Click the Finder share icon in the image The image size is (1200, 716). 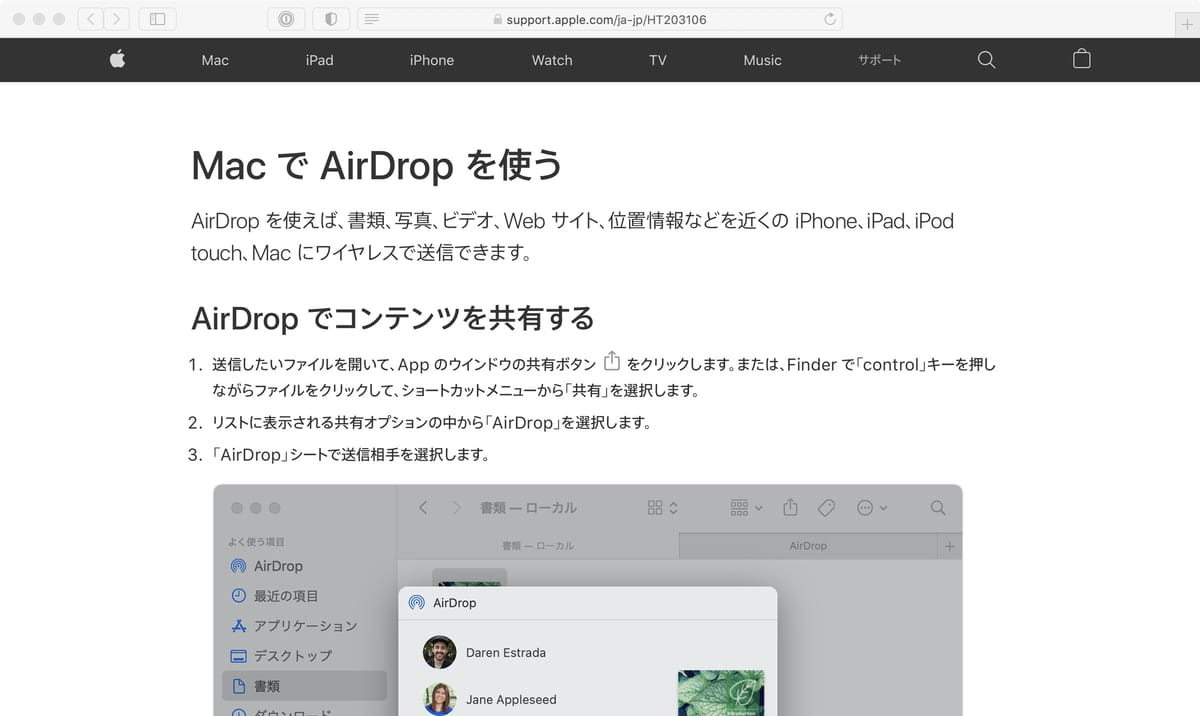790,507
